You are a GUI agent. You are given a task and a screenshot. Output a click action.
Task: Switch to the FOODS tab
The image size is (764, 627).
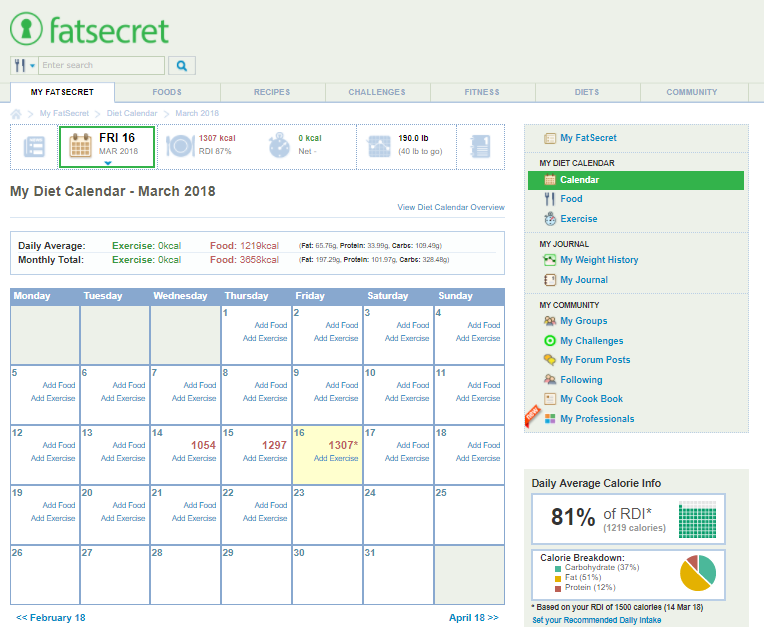click(167, 92)
